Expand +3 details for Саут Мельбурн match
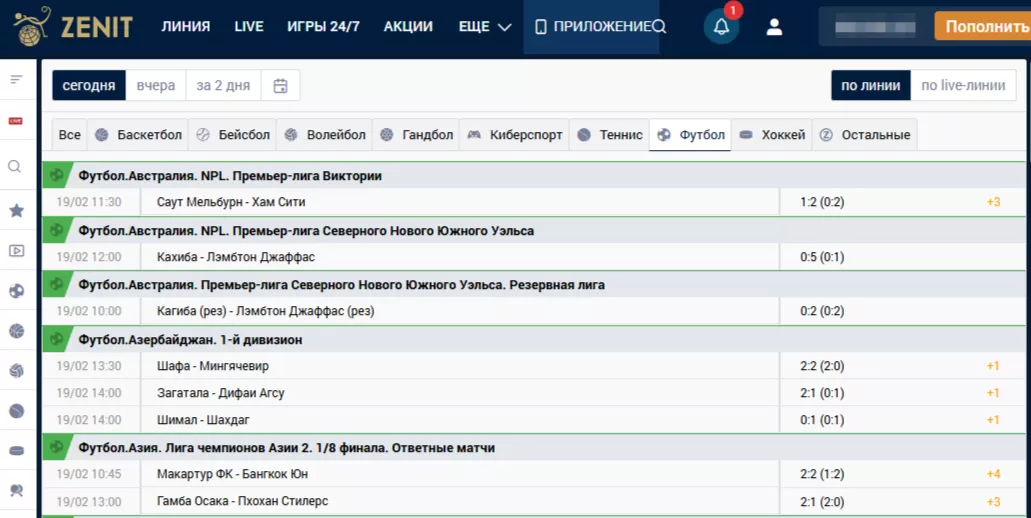 [x=993, y=202]
